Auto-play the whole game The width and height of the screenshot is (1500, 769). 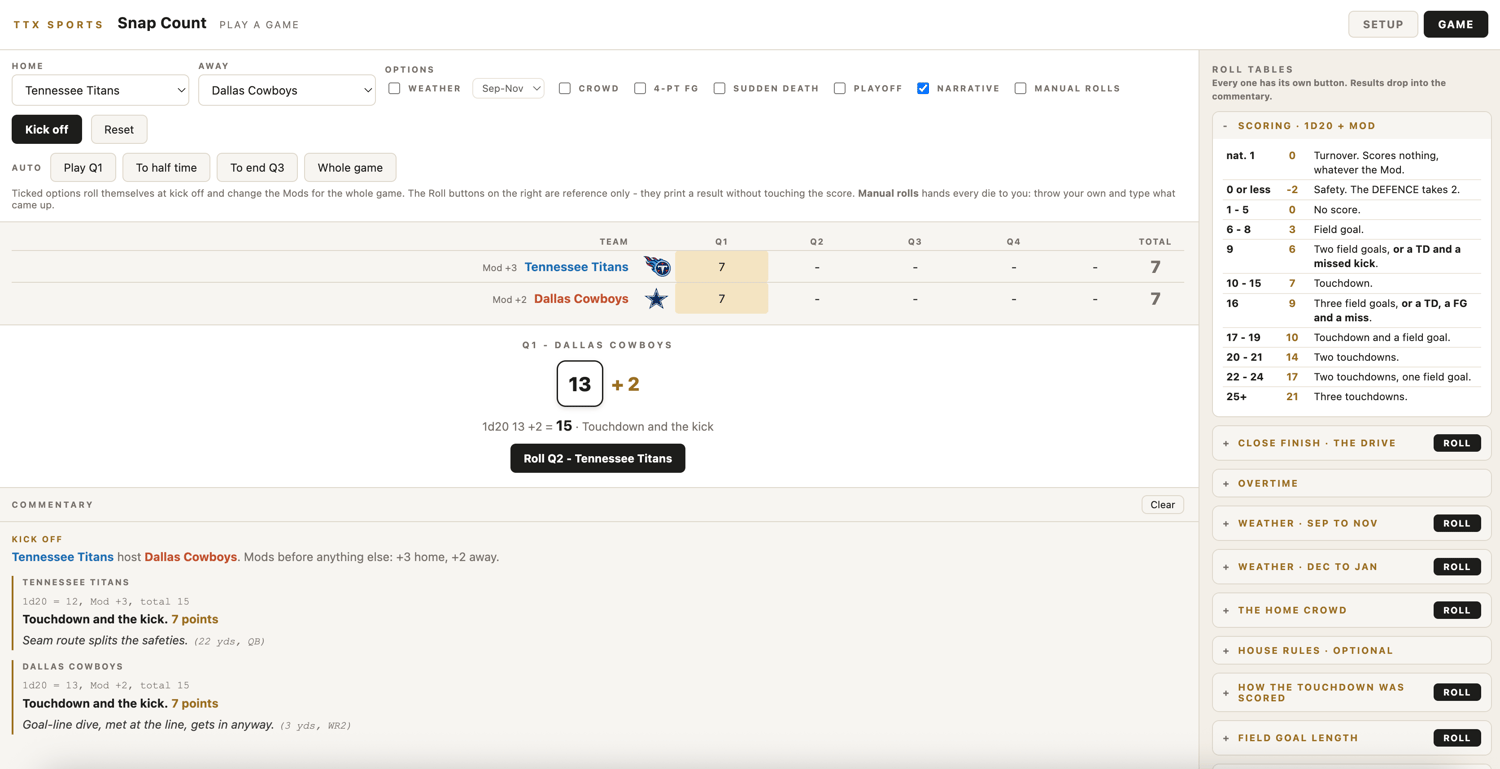pyautogui.click(x=350, y=167)
